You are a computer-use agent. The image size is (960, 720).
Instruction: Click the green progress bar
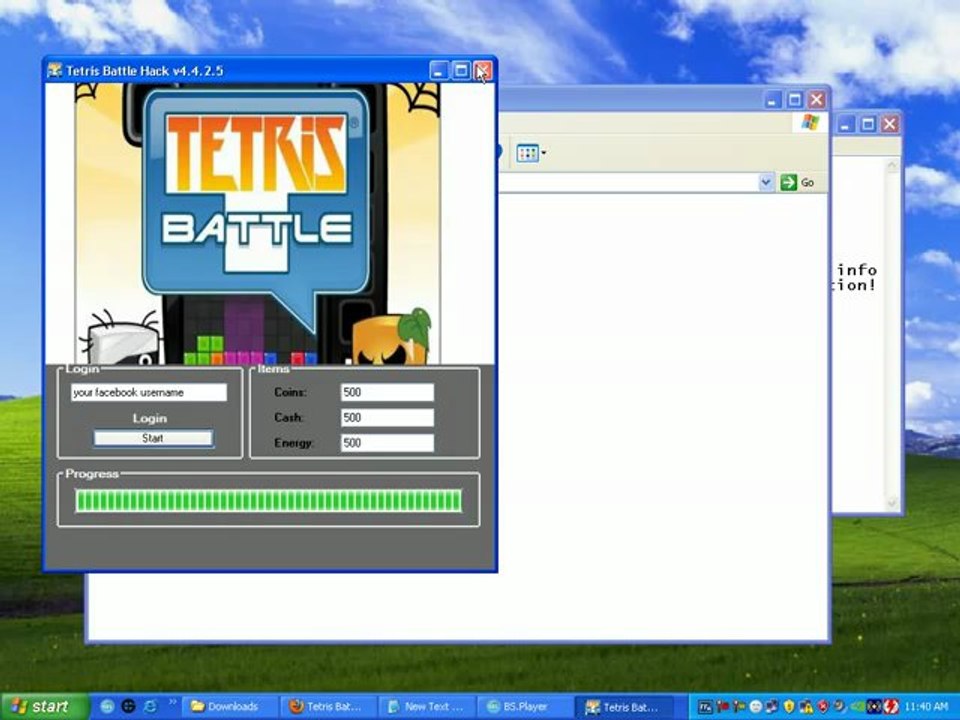point(268,501)
